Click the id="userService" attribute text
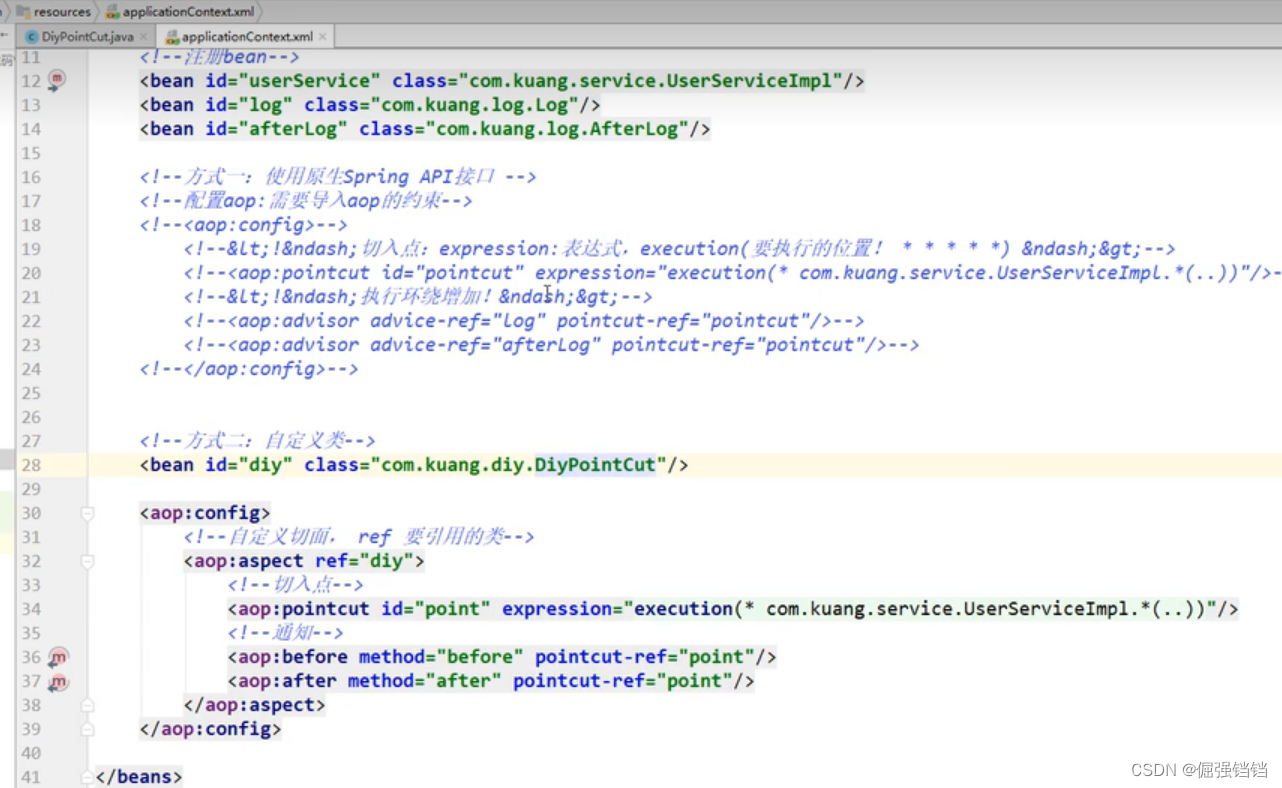This screenshot has height=788, width=1282. tap(293, 81)
